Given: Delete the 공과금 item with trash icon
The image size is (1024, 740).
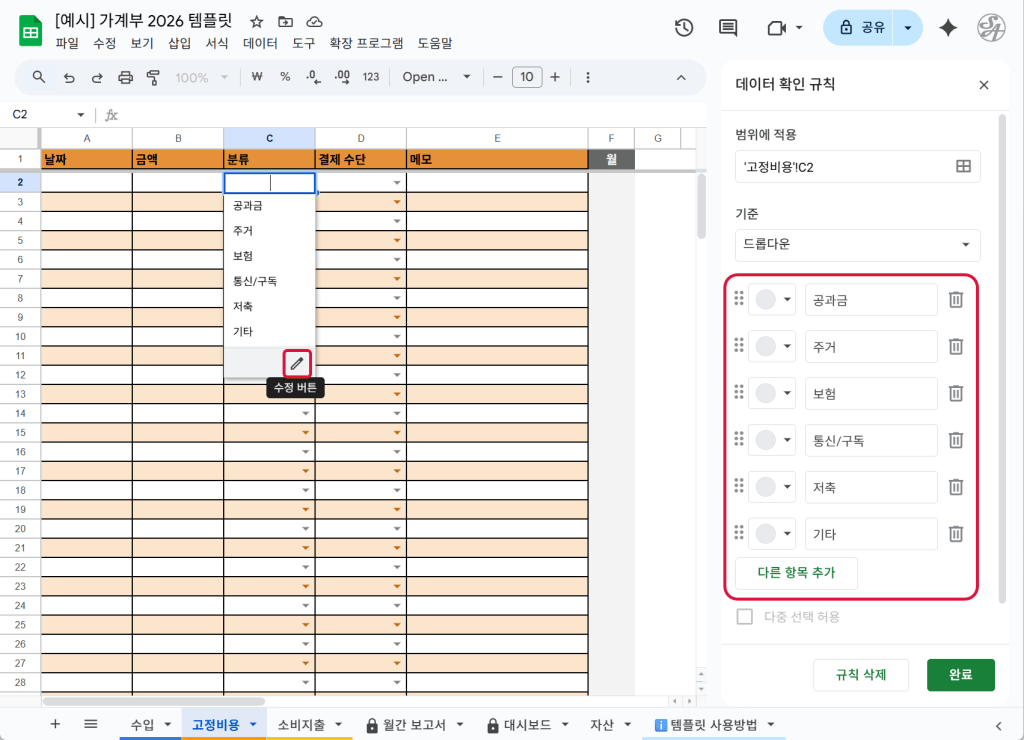Looking at the screenshot, I should [956, 299].
